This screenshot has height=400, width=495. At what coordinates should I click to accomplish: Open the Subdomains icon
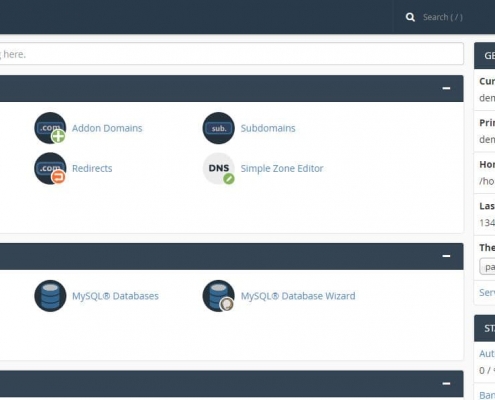(x=219, y=128)
